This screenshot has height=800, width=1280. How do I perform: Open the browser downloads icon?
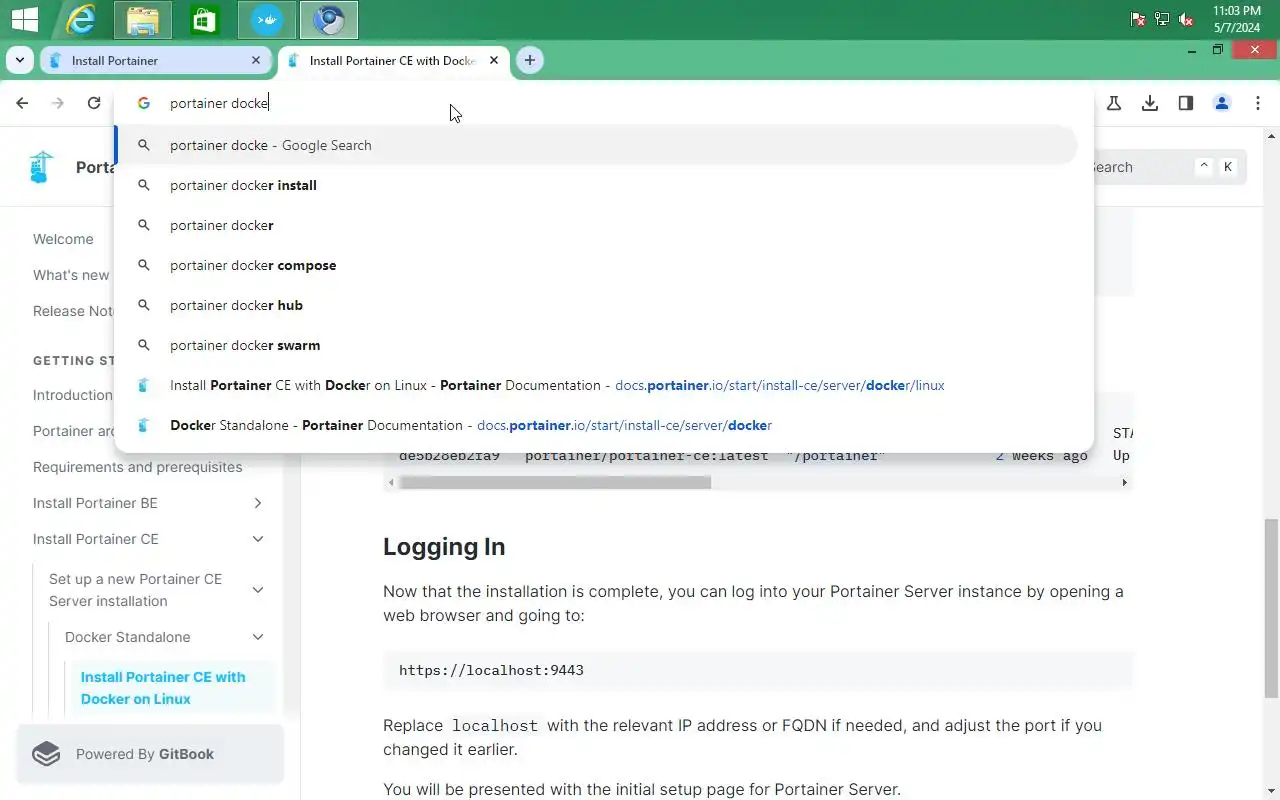[x=1150, y=103]
